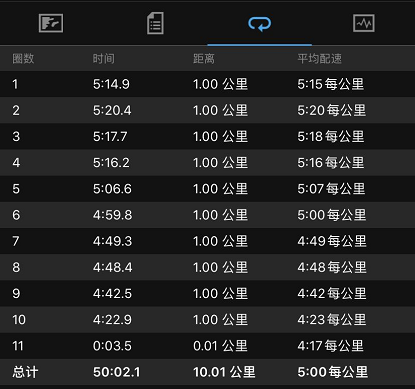Screen dimensions: 415x389
Task: Select lap 6 row with time 4:59.8
Action: pos(207,215)
